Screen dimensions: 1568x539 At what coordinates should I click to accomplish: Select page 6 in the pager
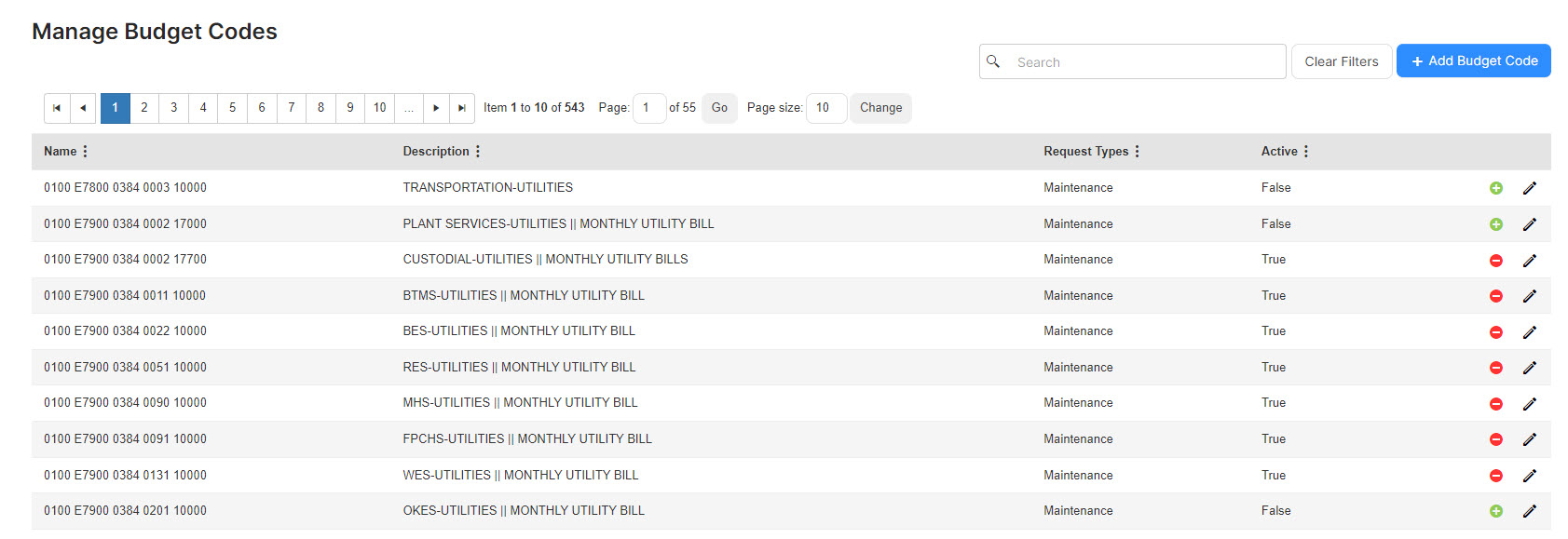(x=262, y=108)
